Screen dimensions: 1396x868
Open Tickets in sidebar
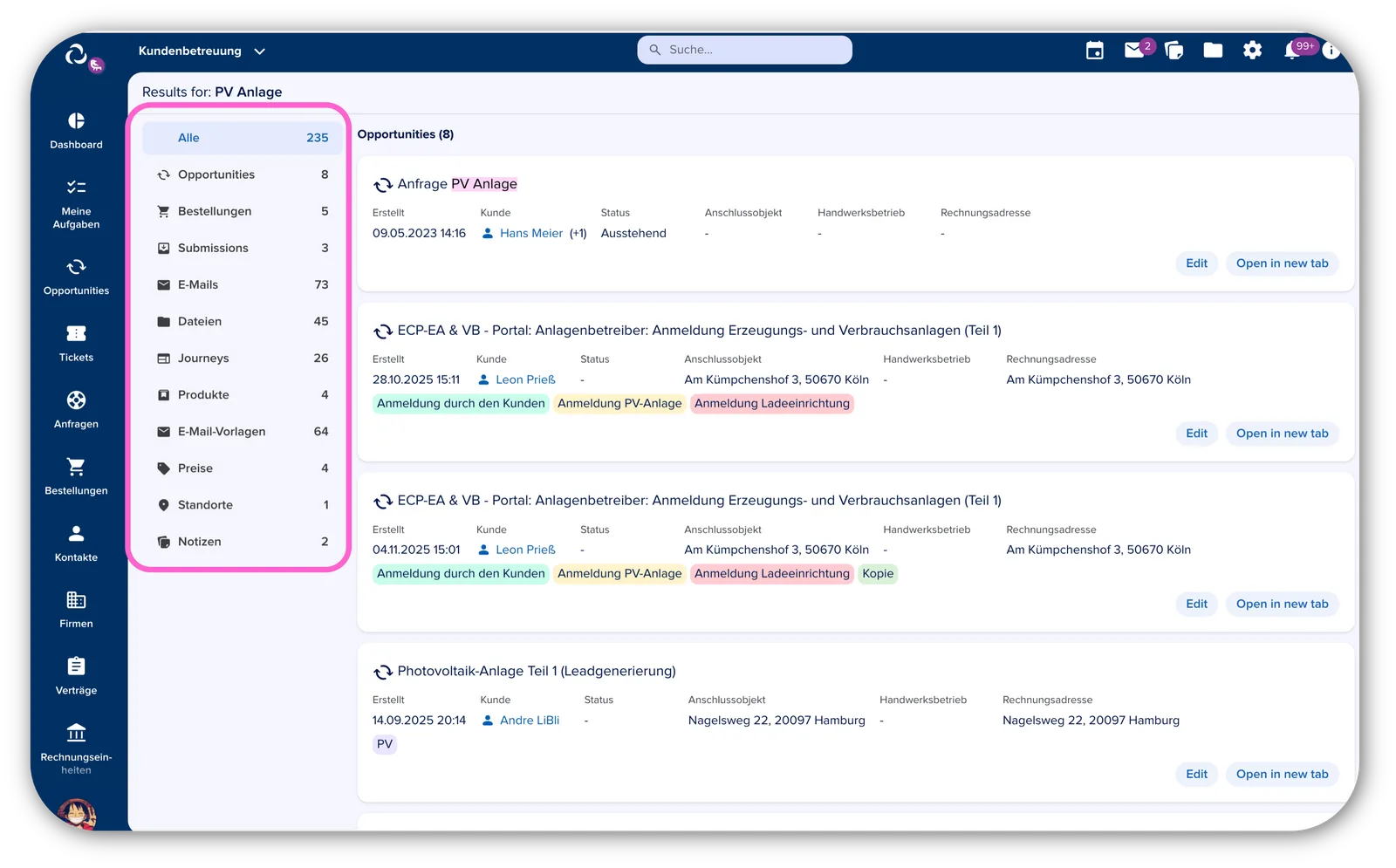(x=76, y=344)
